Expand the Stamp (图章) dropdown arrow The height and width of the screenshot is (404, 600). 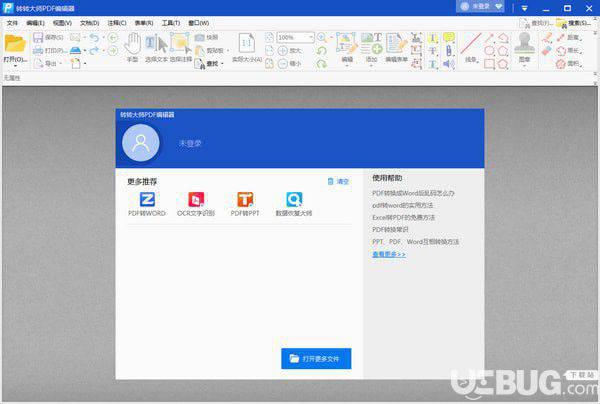point(524,66)
